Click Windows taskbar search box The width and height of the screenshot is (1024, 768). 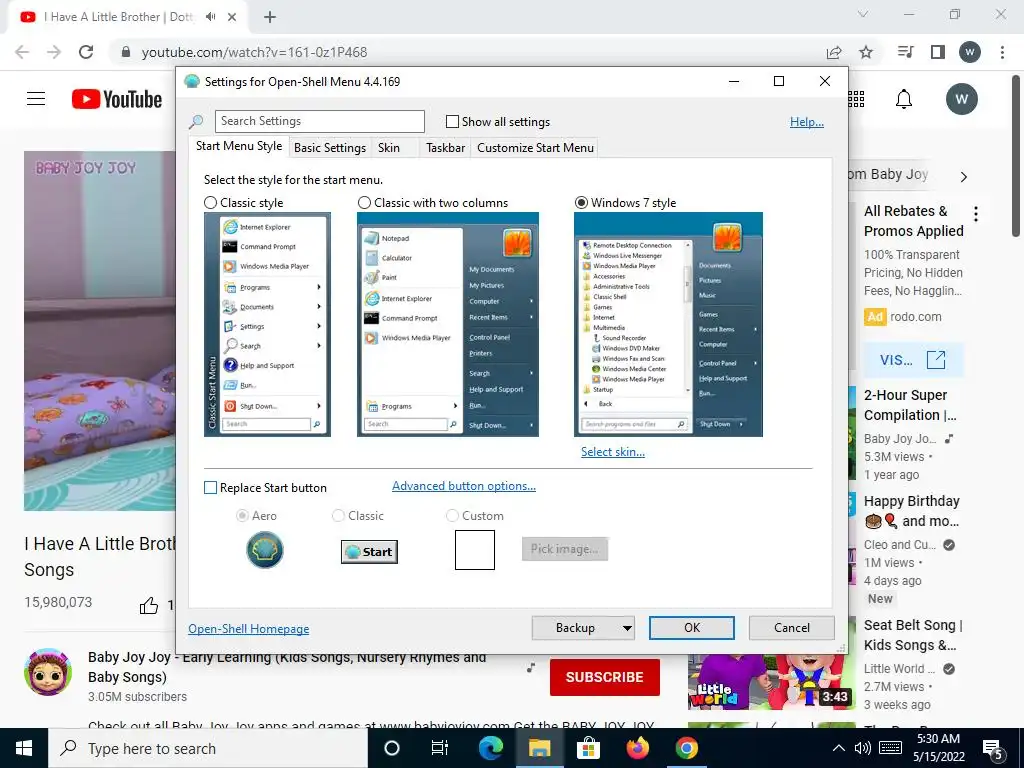(208, 748)
